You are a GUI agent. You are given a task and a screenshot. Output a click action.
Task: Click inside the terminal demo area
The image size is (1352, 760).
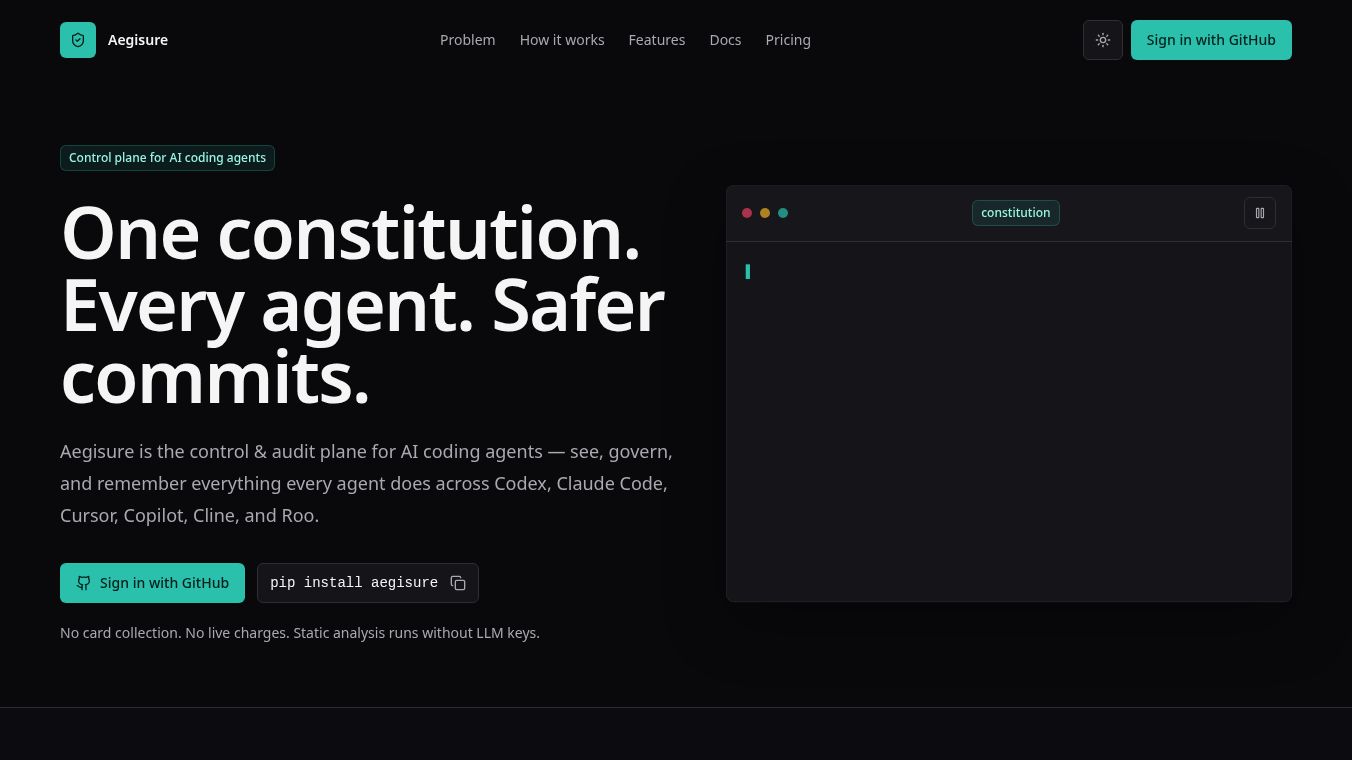tap(1009, 421)
